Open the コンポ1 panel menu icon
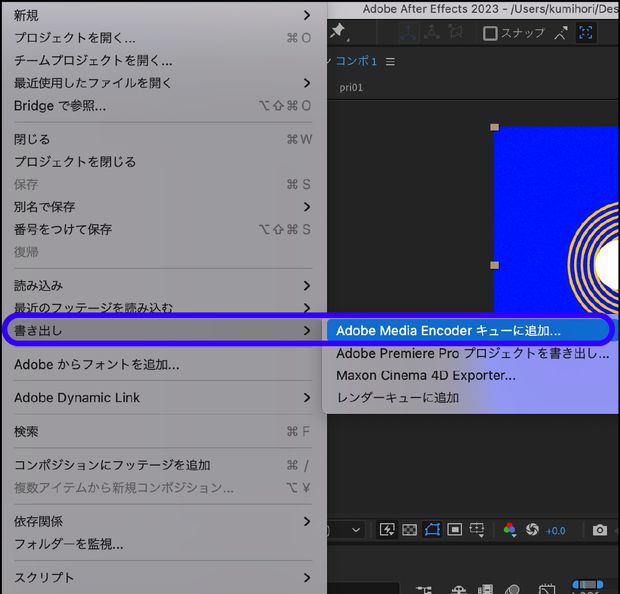The width and height of the screenshot is (620, 594). (x=390, y=62)
